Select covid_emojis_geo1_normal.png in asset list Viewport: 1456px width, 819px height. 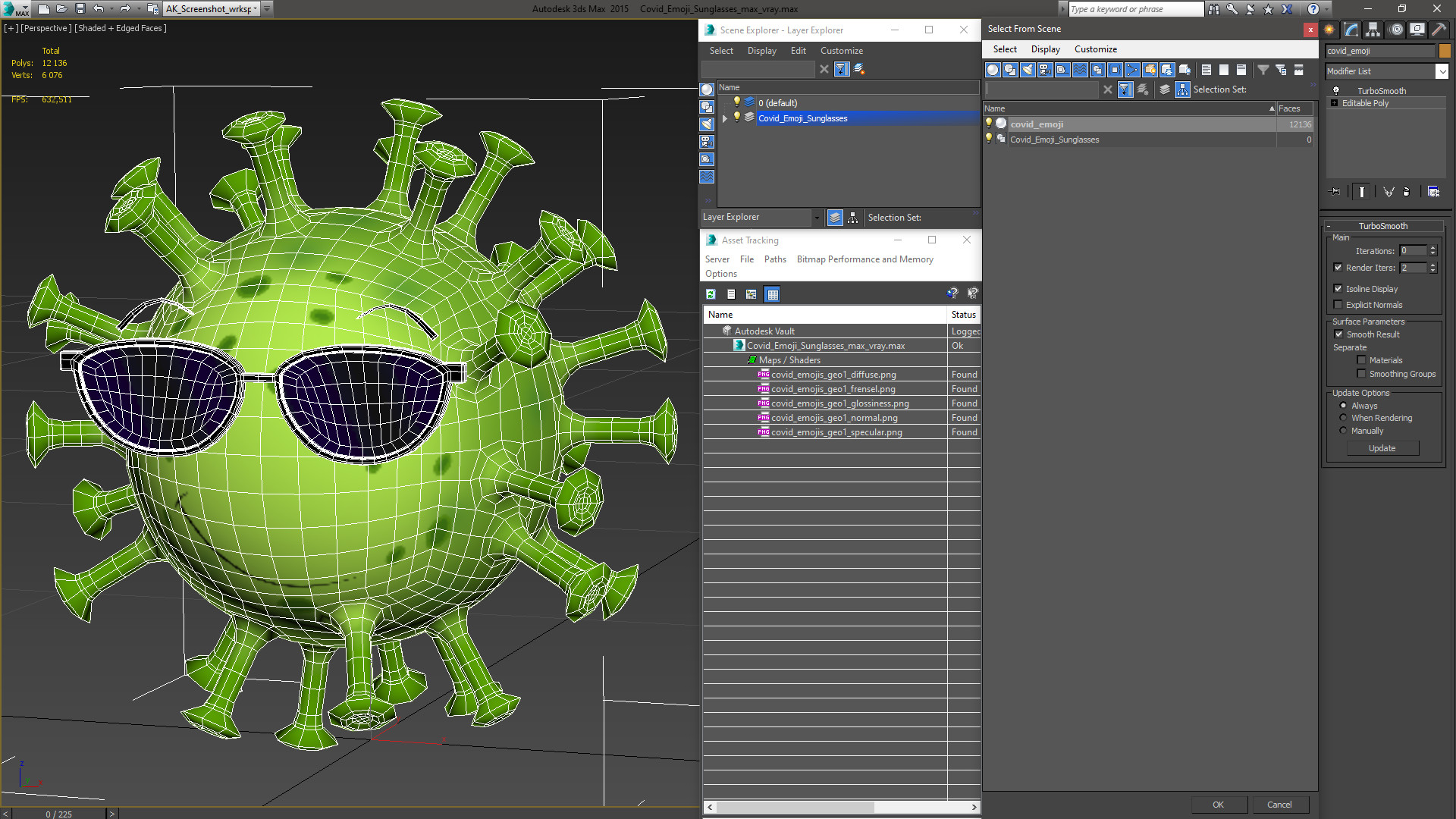click(833, 418)
